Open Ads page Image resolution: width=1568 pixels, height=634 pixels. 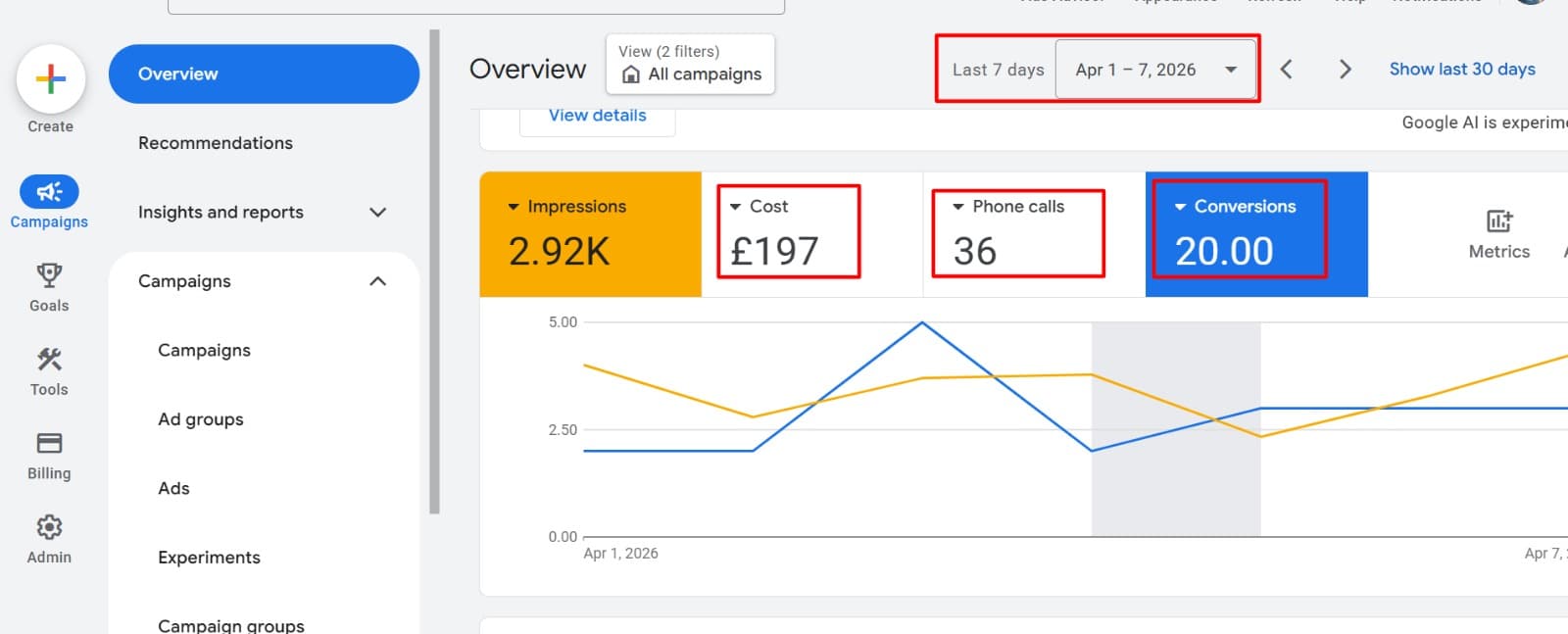pyautogui.click(x=173, y=488)
